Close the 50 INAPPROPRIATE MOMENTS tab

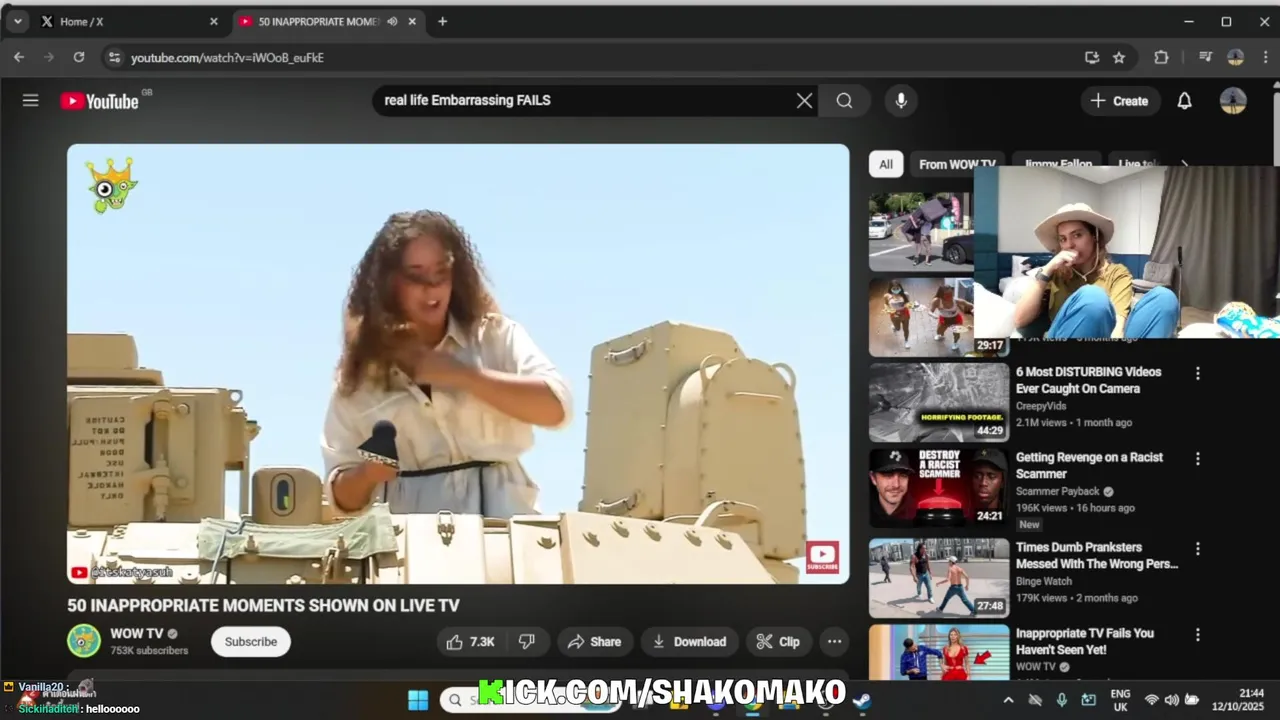412,21
